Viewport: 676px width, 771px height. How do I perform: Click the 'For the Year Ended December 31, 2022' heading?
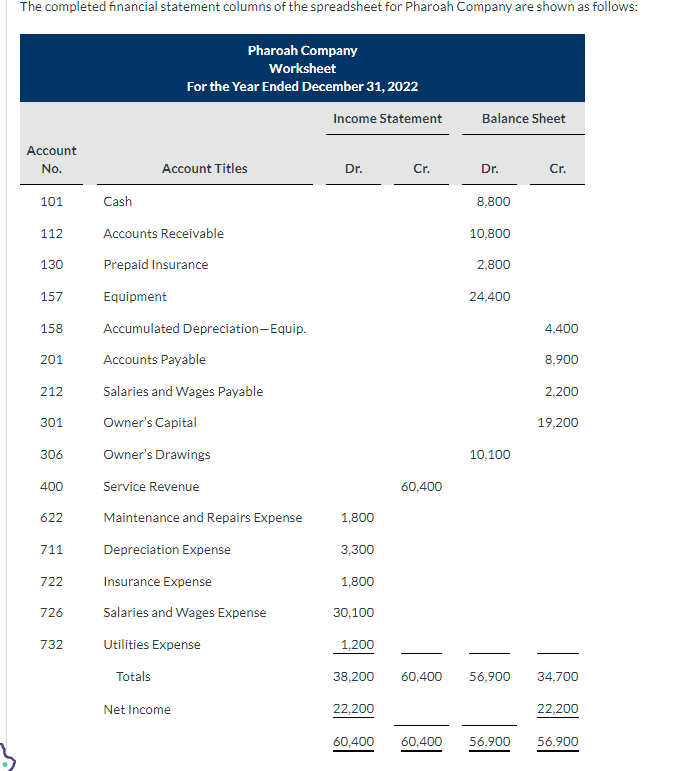tap(302, 87)
